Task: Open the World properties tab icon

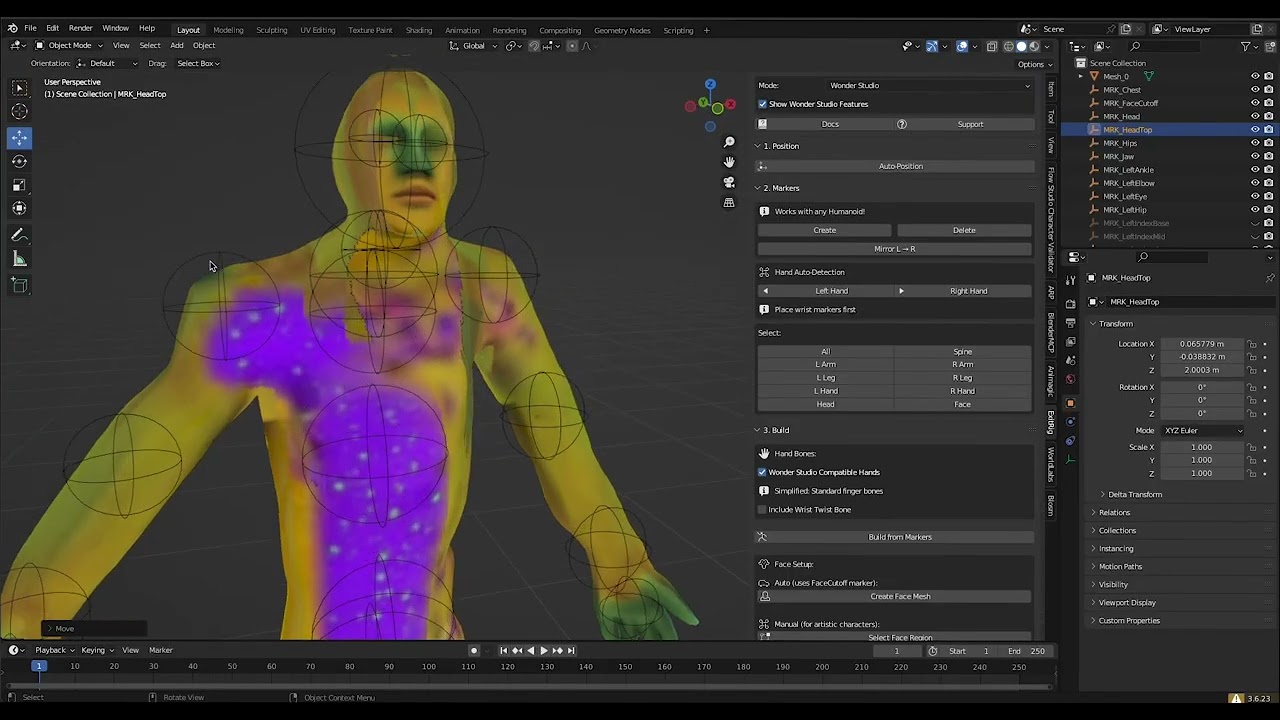Action: (1070, 379)
